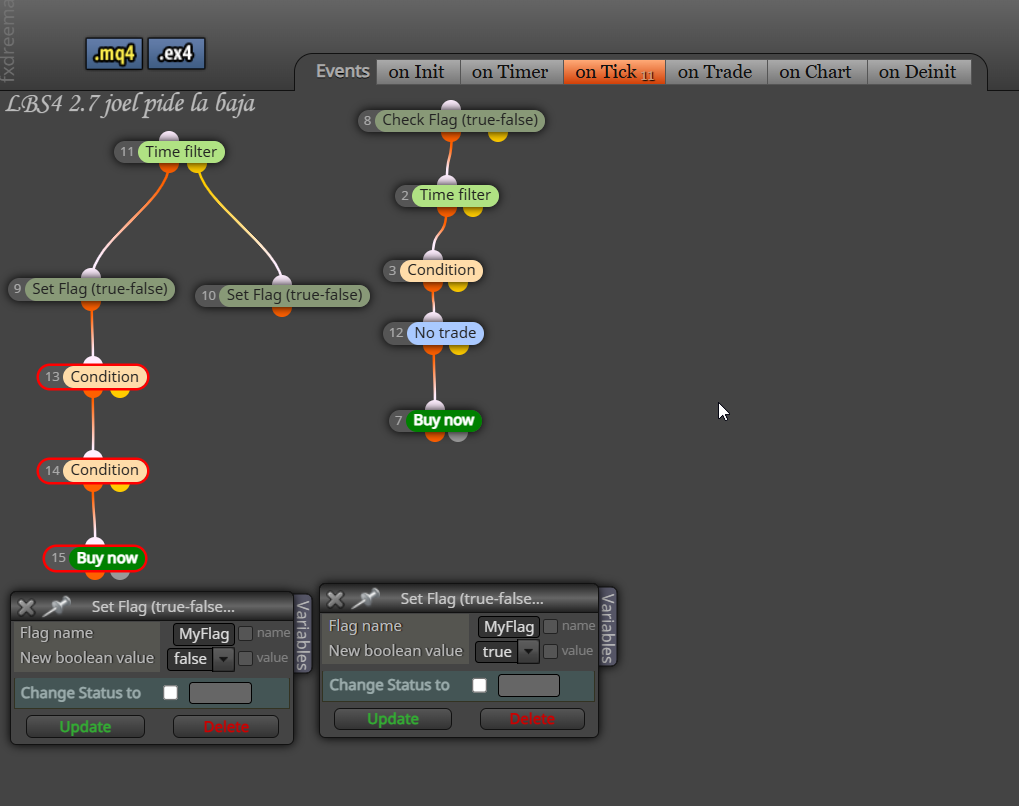Close the left Set Flag panel (false)
This screenshot has height=806, width=1019.
click(x=26, y=607)
